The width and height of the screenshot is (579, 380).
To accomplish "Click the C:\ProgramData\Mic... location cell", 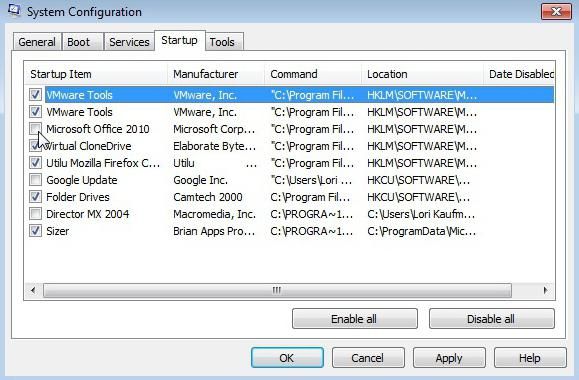I will pyautogui.click(x=422, y=231).
